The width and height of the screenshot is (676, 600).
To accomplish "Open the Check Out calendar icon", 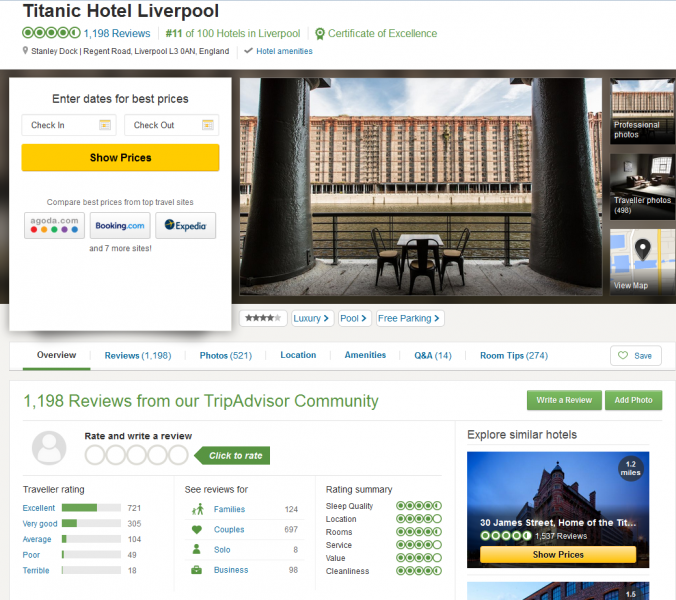I will coord(208,125).
